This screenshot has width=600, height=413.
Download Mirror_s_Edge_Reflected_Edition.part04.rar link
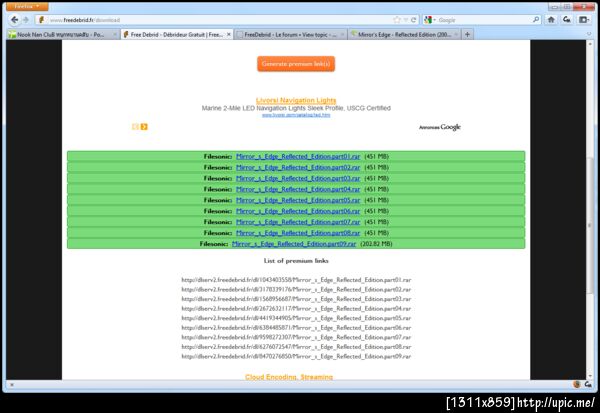click(x=298, y=189)
